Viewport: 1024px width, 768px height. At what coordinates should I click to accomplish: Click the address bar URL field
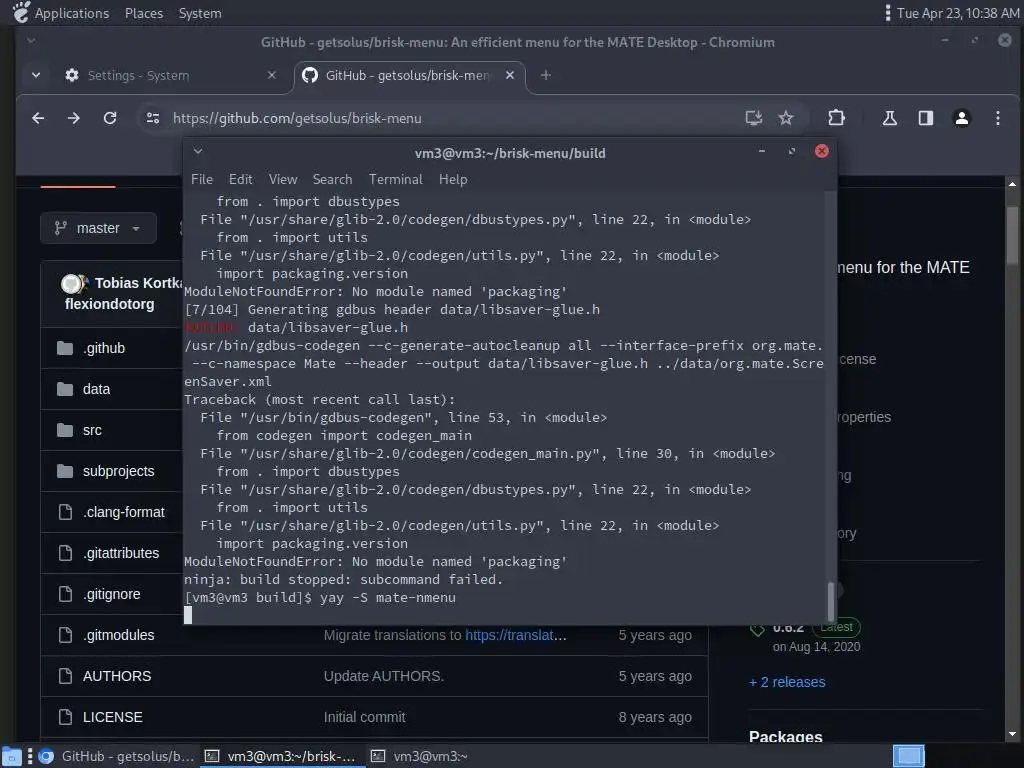coord(444,118)
